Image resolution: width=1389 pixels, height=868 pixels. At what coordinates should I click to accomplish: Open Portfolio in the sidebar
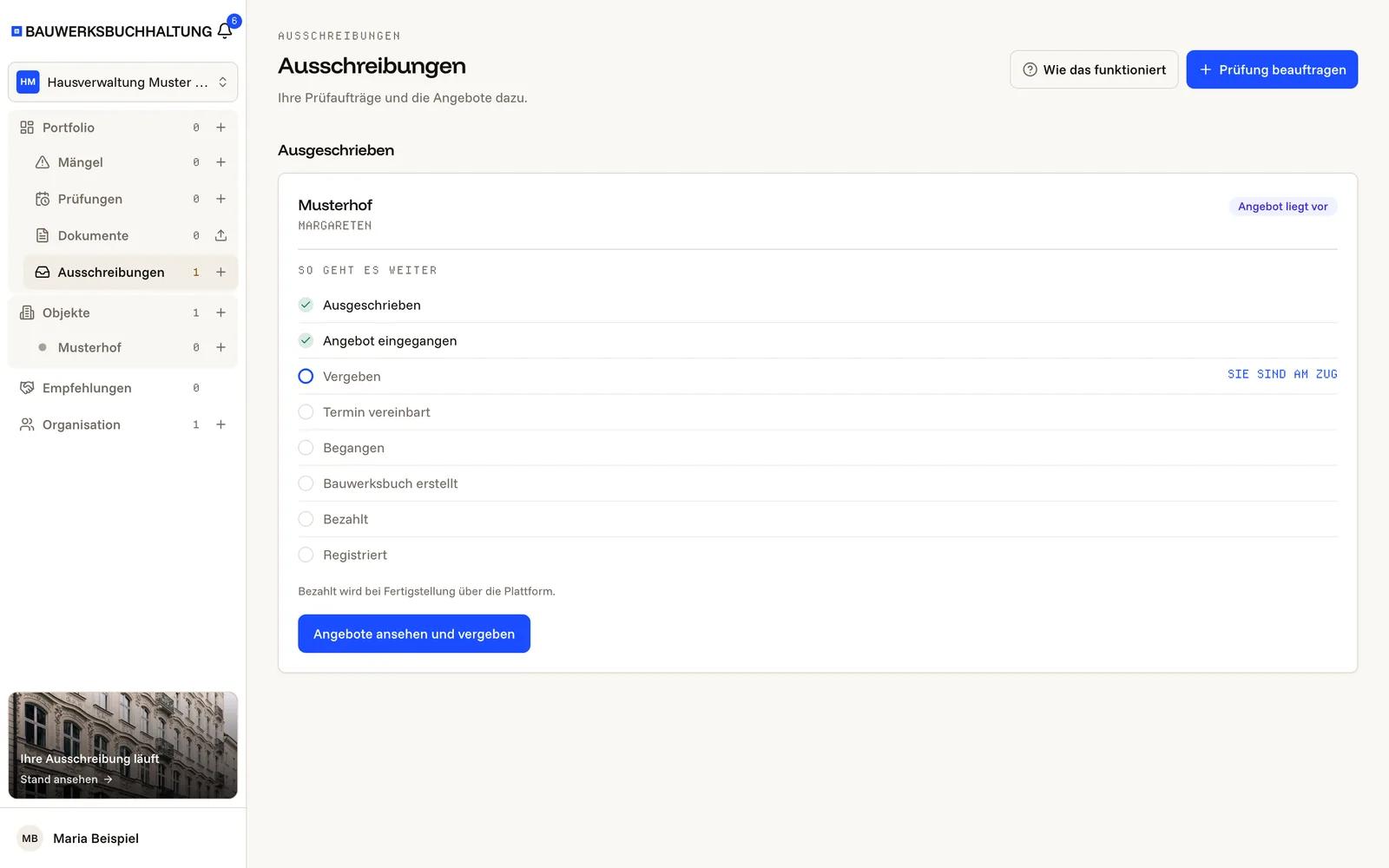[69, 128]
